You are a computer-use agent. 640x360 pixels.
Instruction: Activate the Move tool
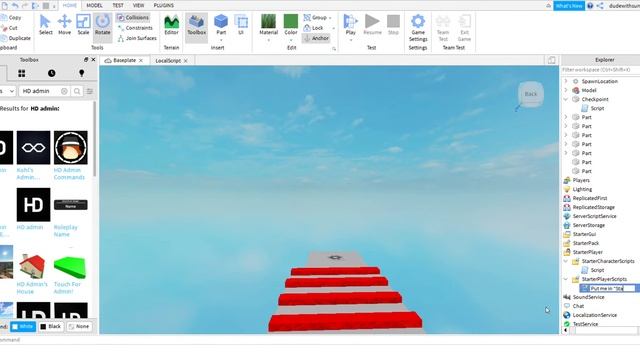point(64,25)
